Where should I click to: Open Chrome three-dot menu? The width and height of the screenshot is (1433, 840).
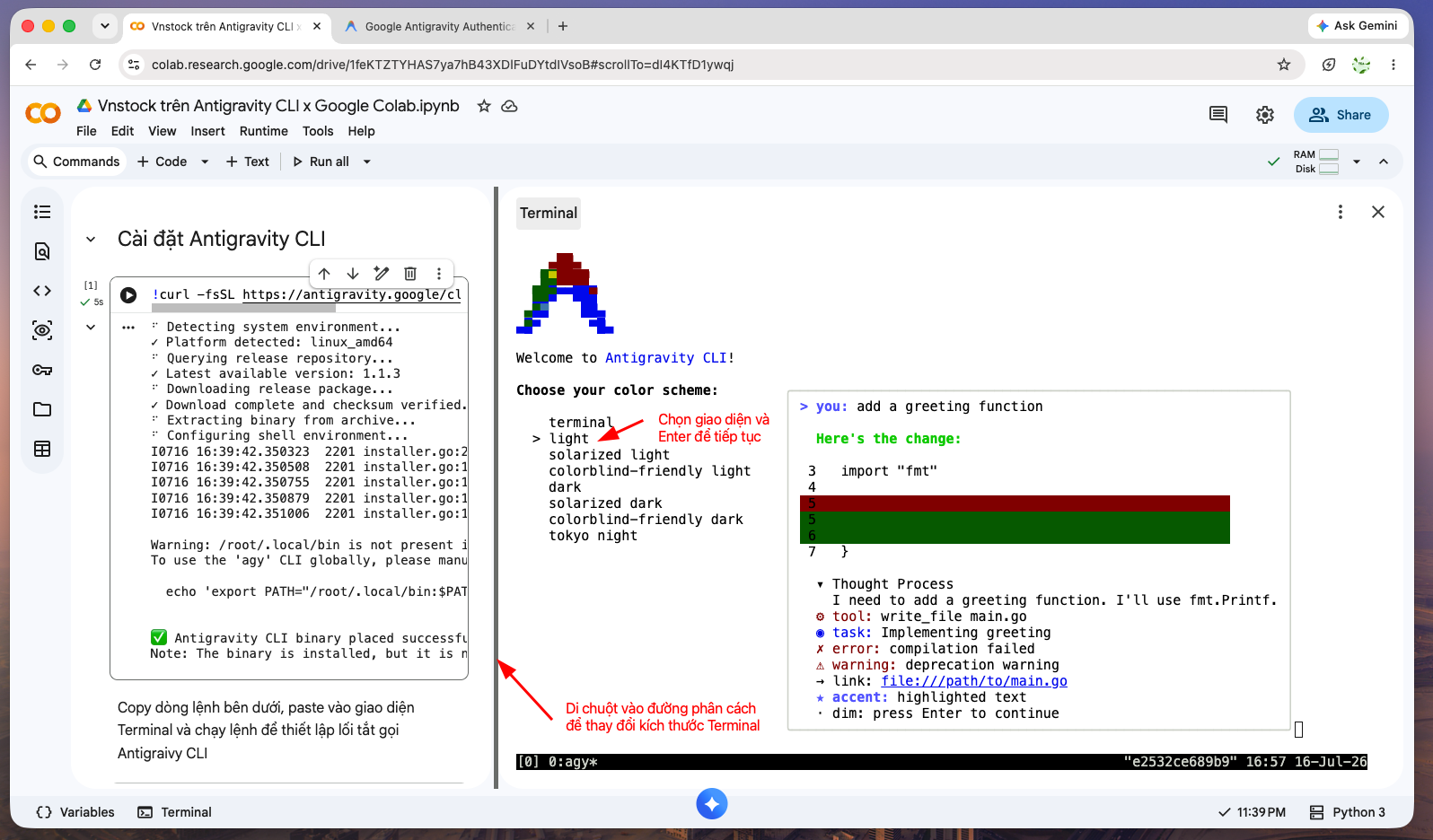pyautogui.click(x=1393, y=65)
